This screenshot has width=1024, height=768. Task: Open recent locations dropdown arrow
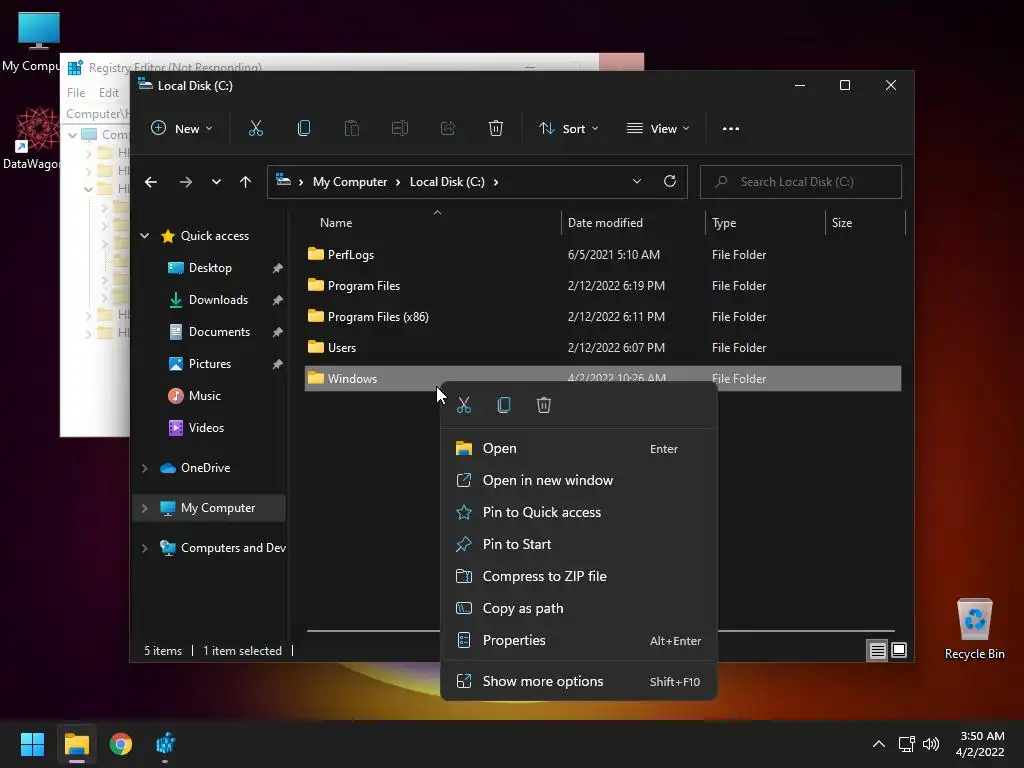216,182
